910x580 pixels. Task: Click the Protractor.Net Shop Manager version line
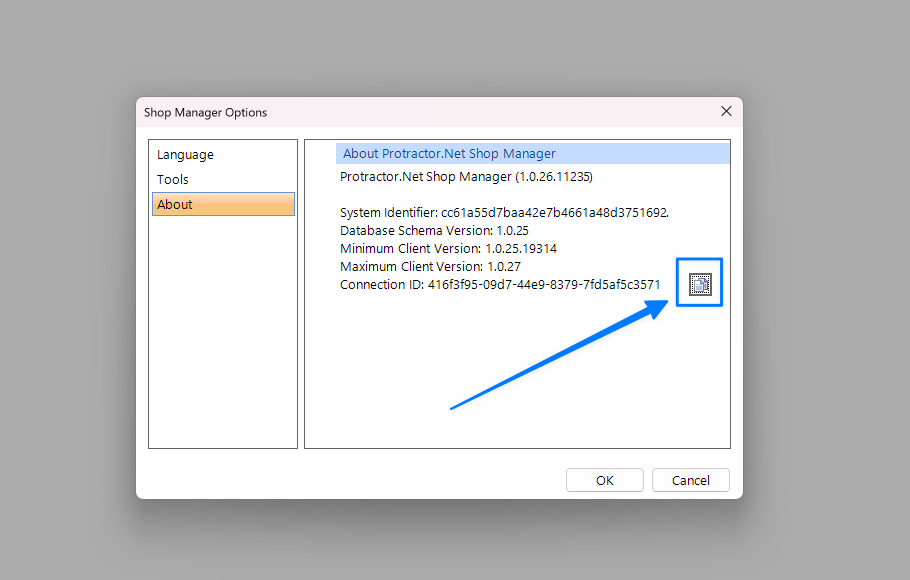466,177
